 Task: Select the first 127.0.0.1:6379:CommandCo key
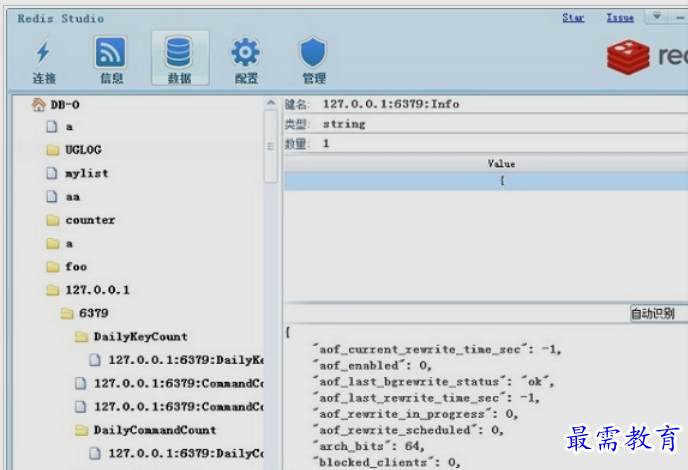click(x=179, y=384)
